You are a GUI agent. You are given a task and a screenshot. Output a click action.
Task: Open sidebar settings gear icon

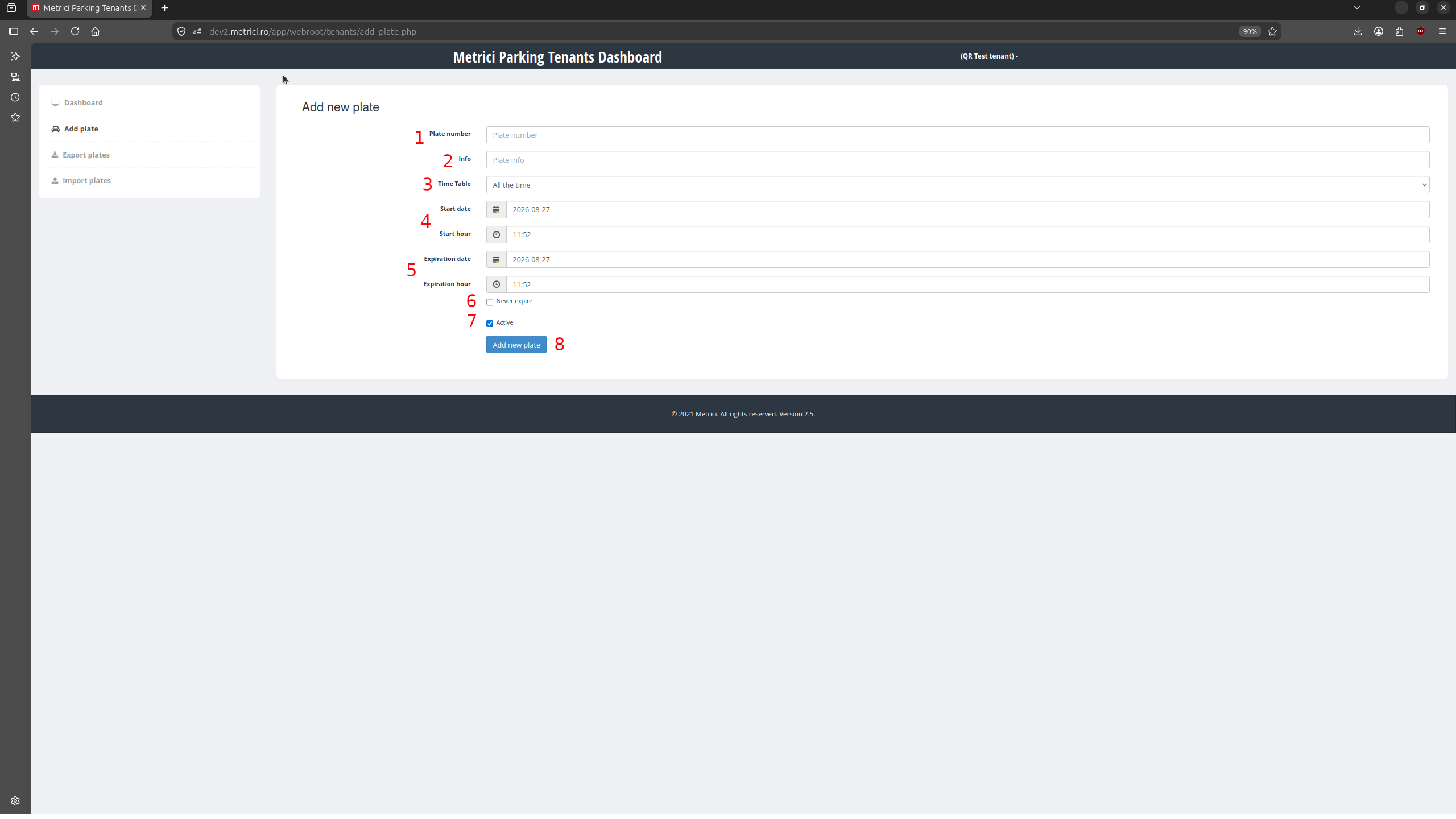(x=15, y=801)
